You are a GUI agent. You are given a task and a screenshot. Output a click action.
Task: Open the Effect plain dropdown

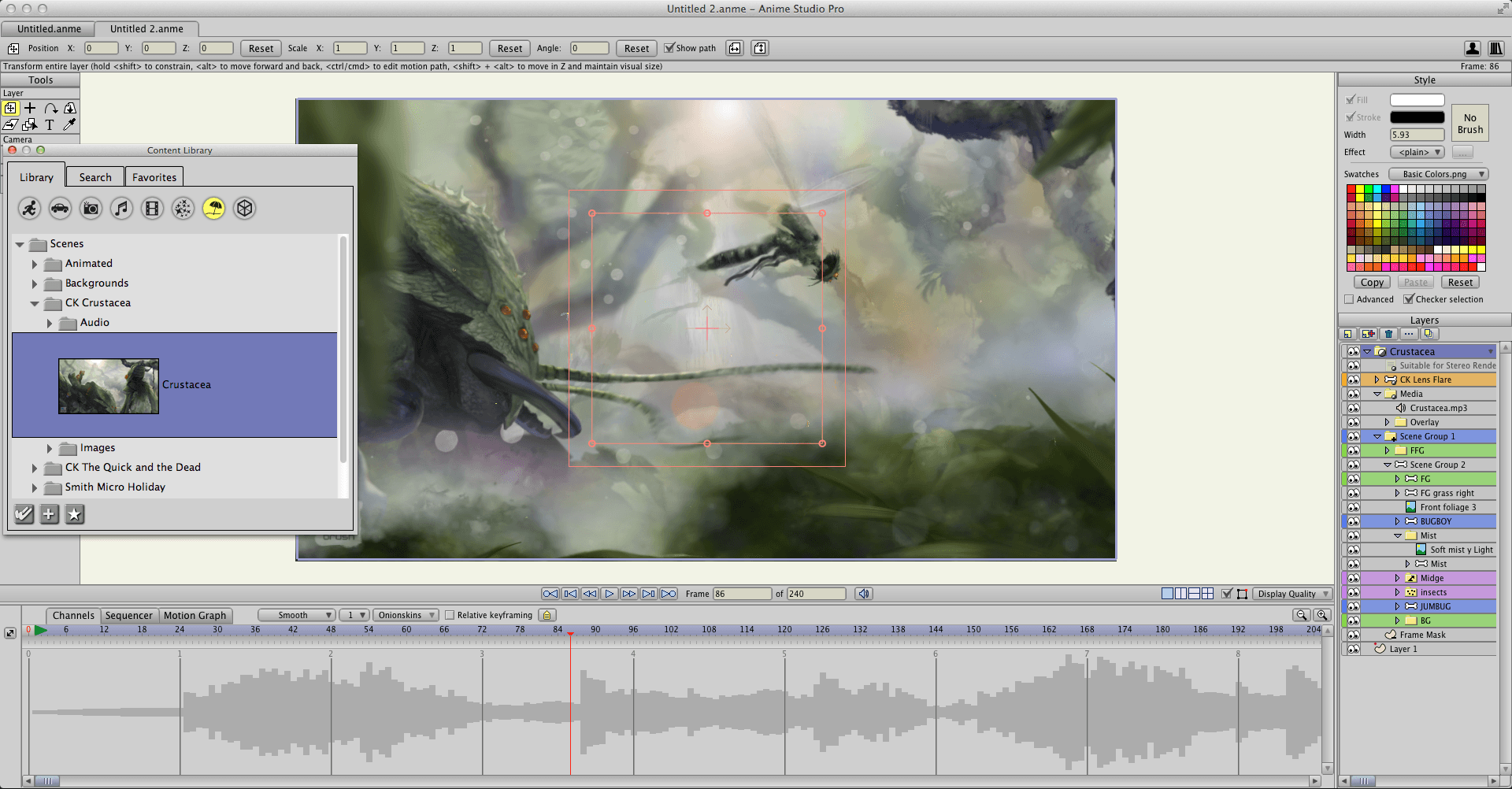click(1417, 152)
